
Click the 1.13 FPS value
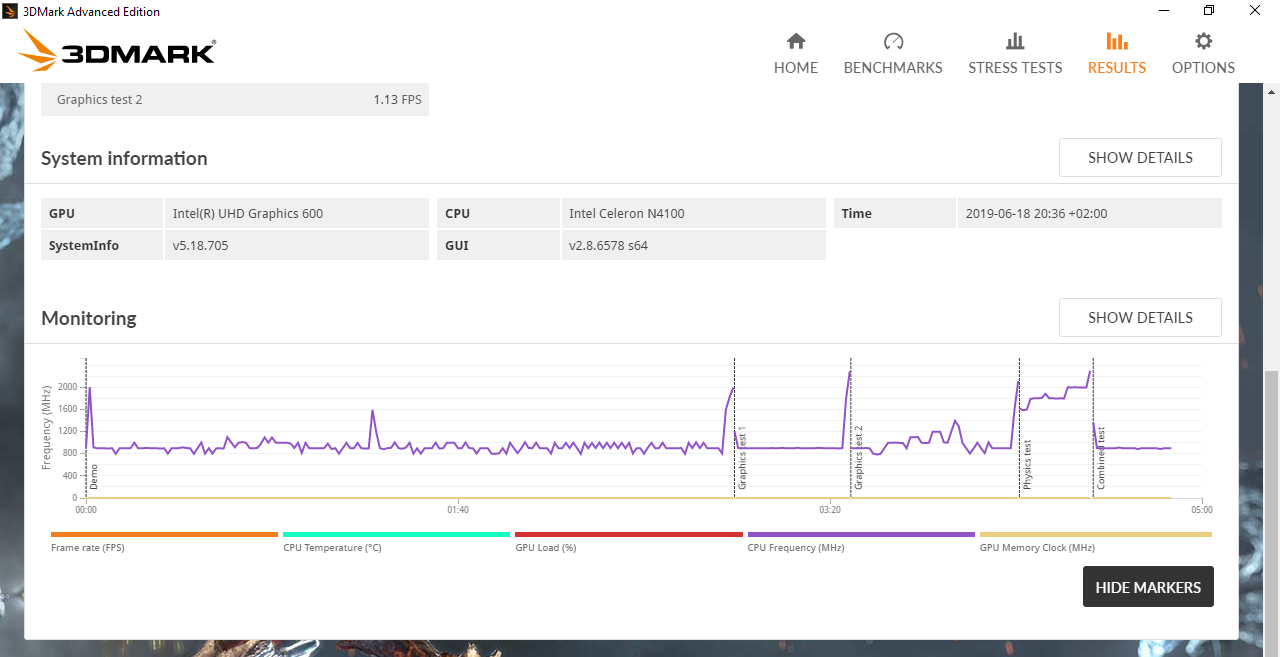tap(397, 100)
